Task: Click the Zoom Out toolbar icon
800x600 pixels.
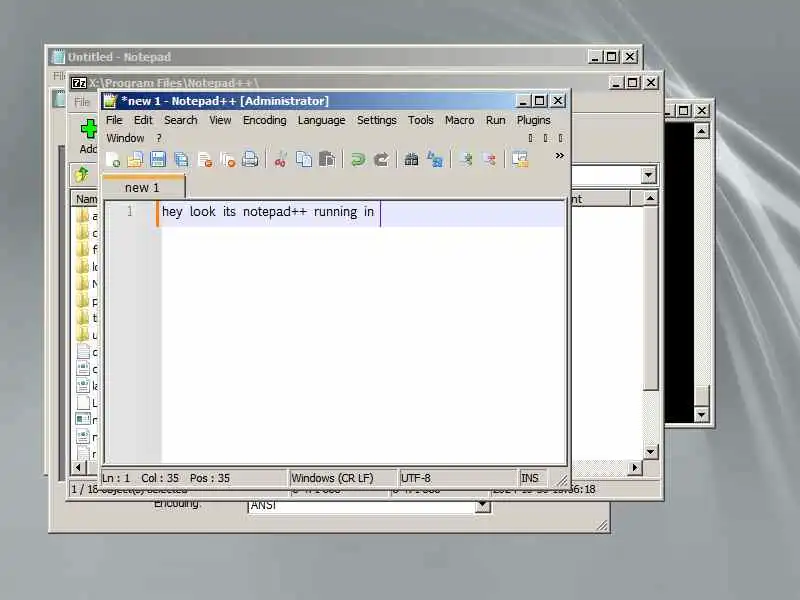Action: [489, 160]
